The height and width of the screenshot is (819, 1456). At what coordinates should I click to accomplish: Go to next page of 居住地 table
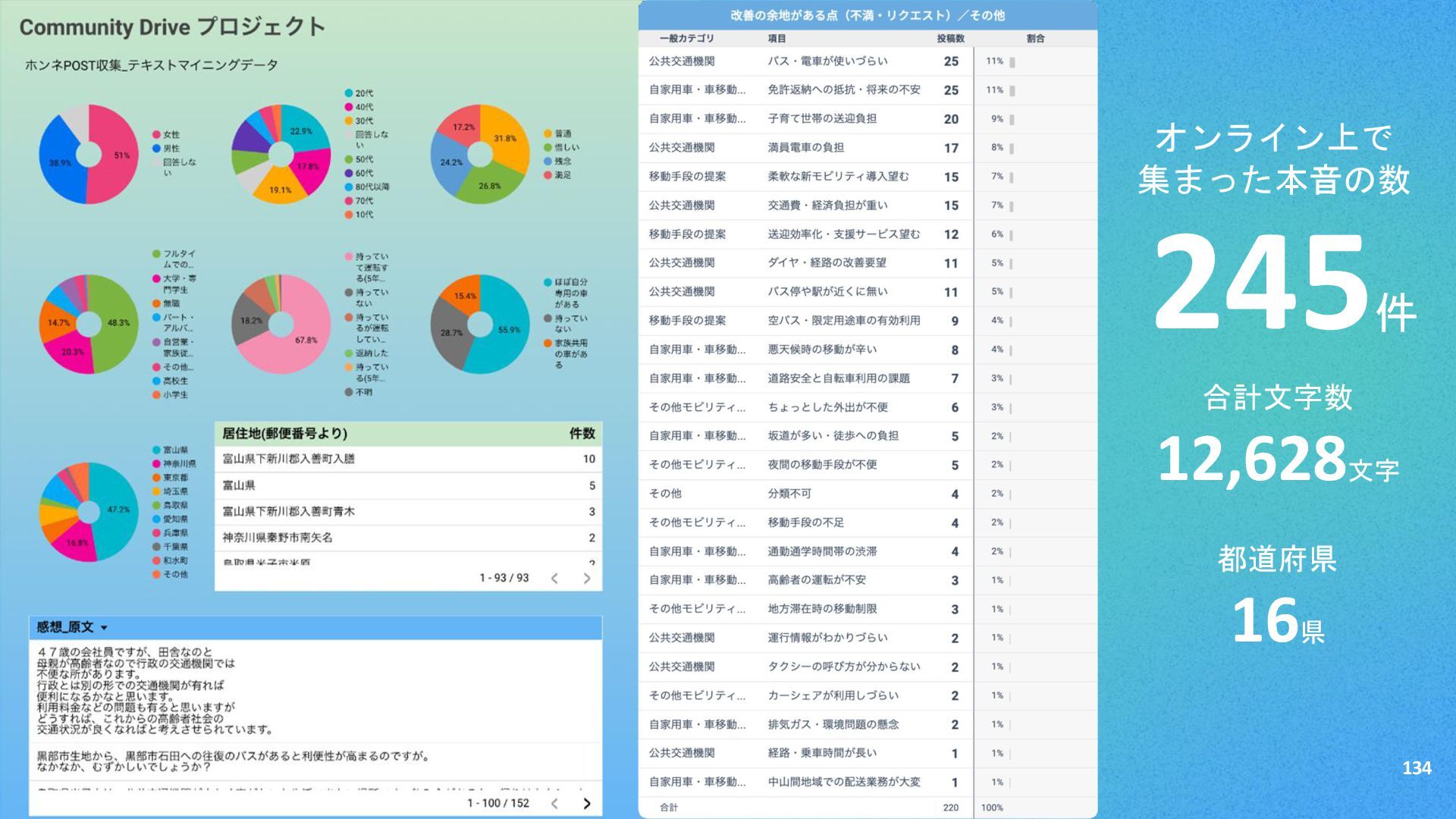pyautogui.click(x=586, y=579)
